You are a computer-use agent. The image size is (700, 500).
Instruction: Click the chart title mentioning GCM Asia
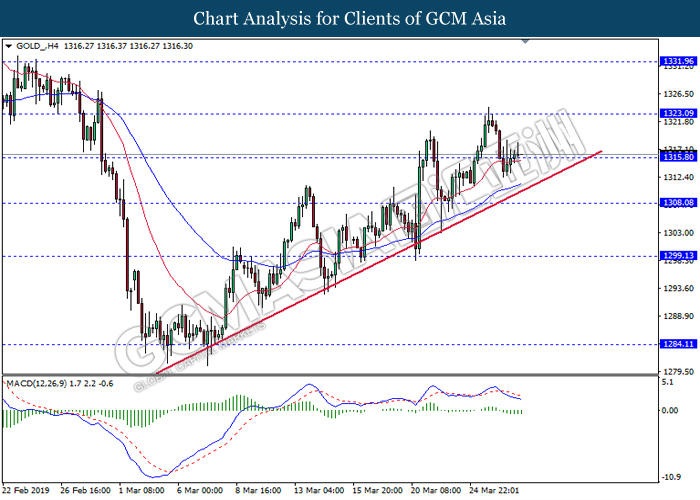[x=349, y=18]
